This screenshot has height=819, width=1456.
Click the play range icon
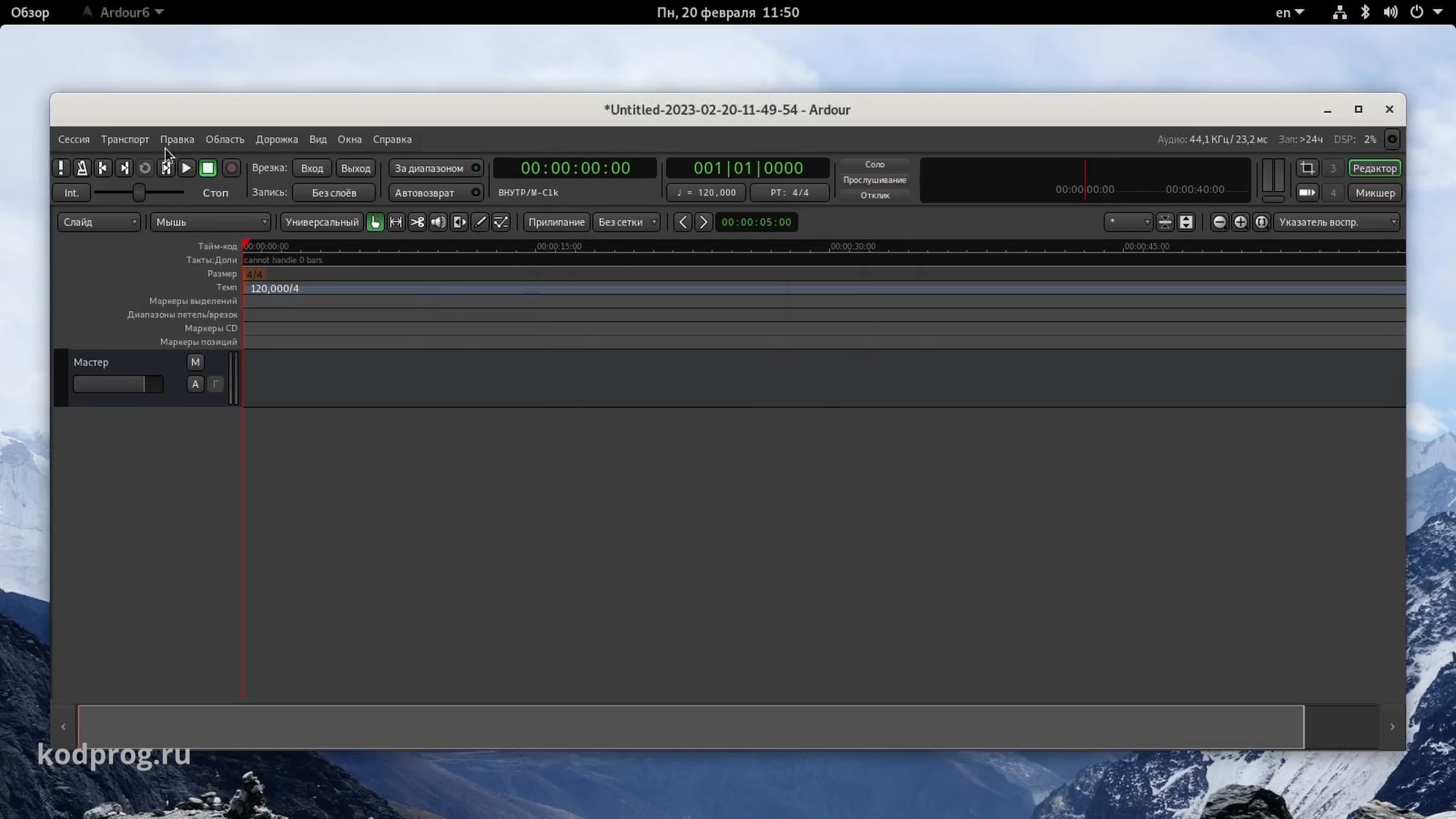coord(166,168)
